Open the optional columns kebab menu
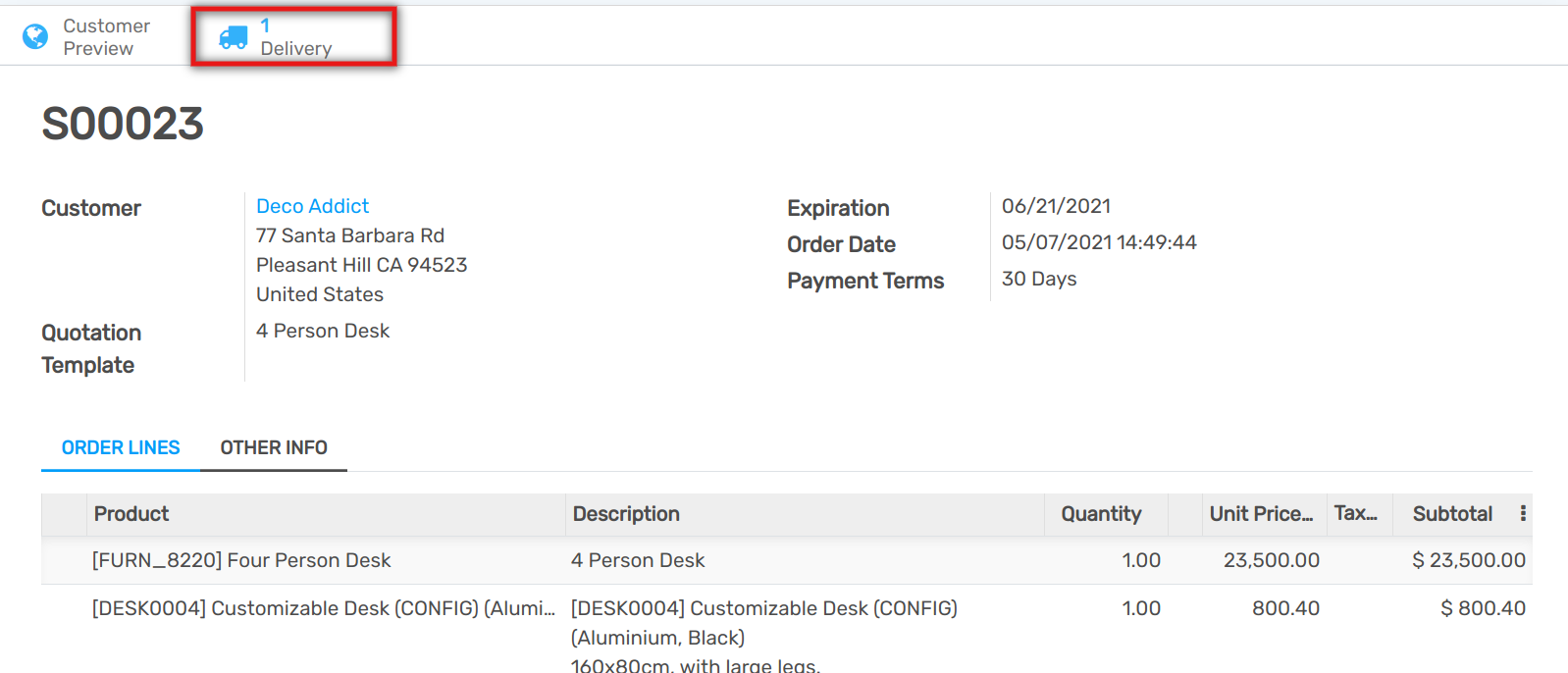 click(1522, 513)
